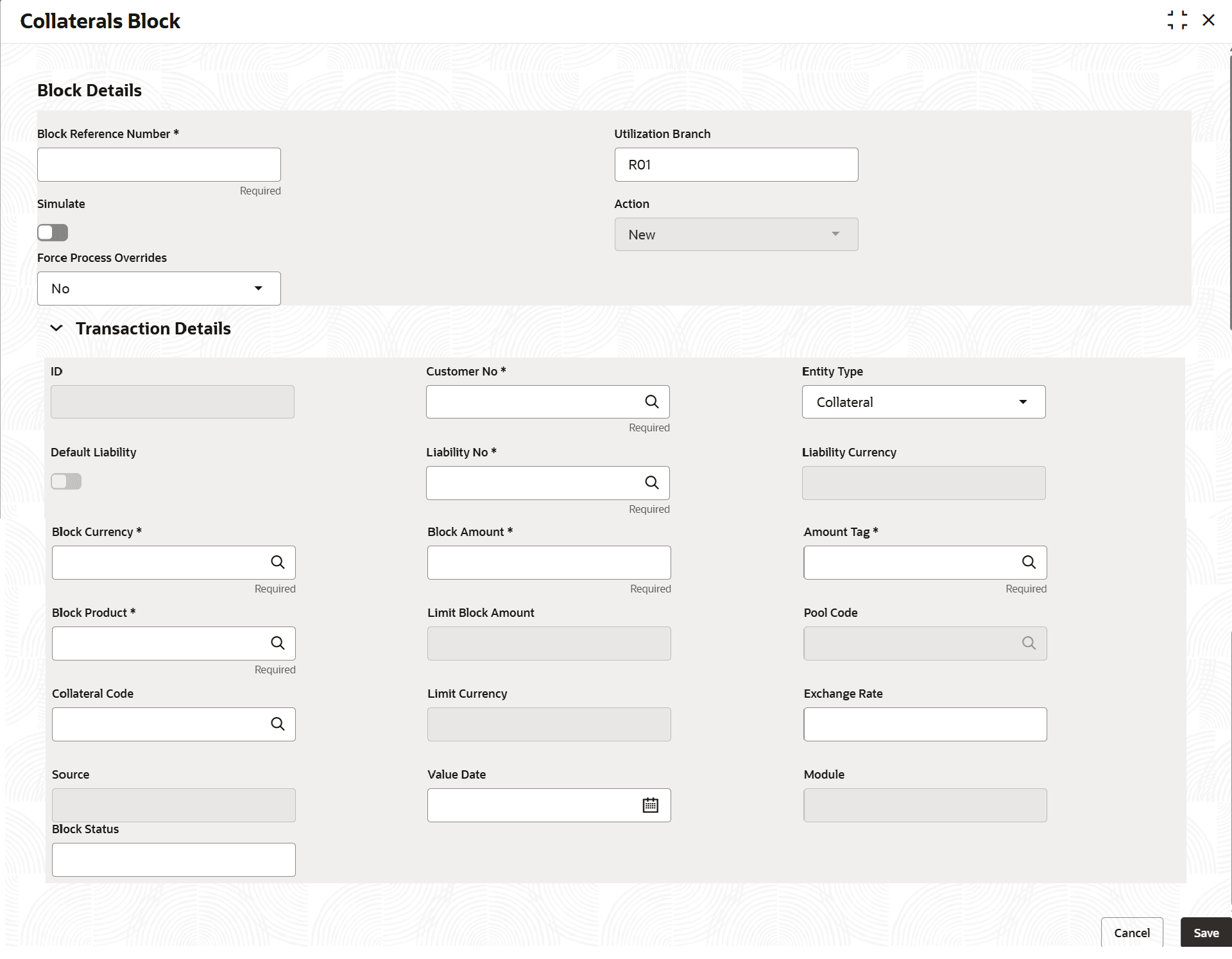Image resolution: width=1232 pixels, height=959 pixels.
Task: Click the Save button
Action: [x=1206, y=933]
